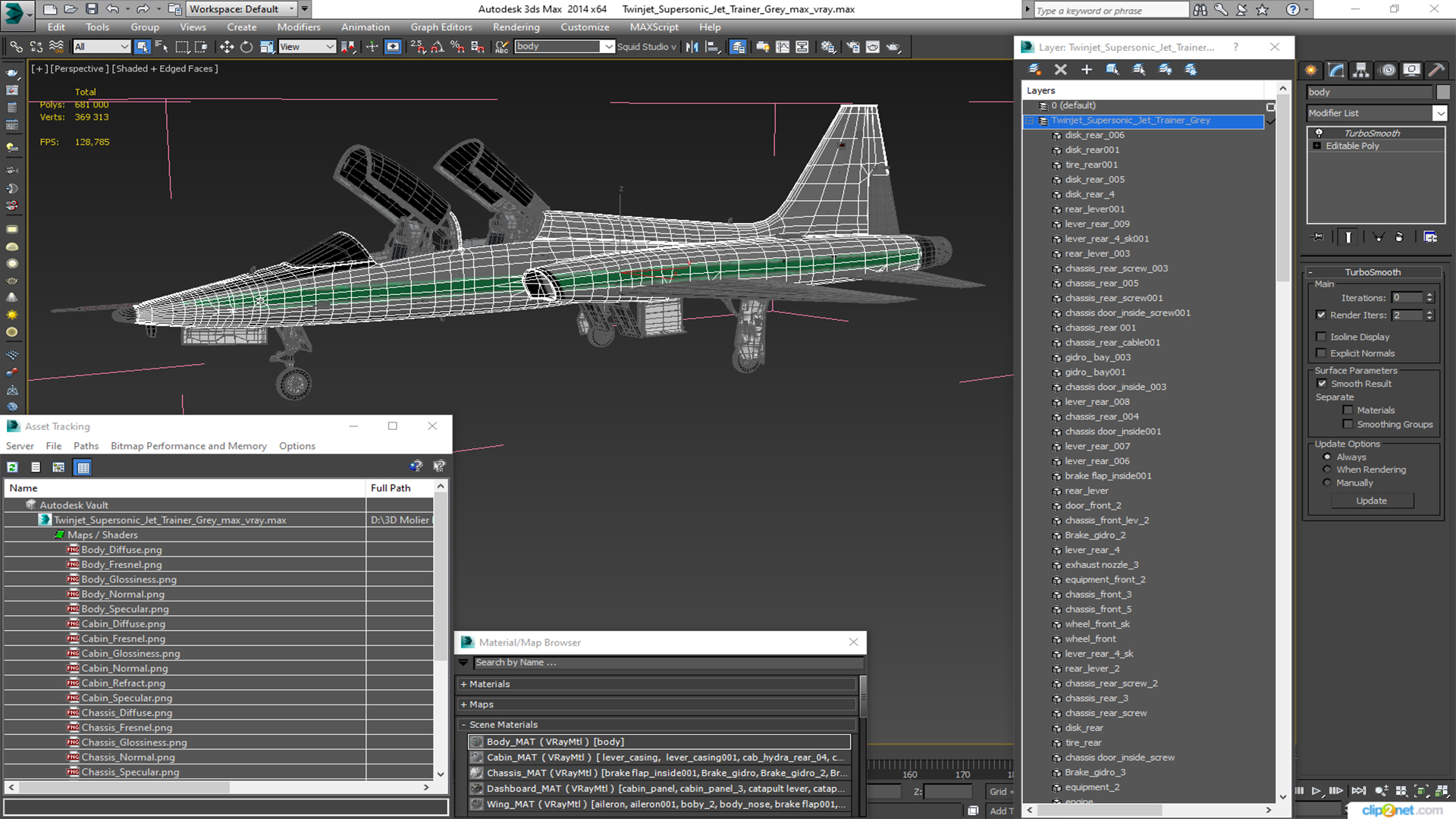Open the Rendering menu
The width and height of the screenshot is (1456, 819).
tap(516, 27)
